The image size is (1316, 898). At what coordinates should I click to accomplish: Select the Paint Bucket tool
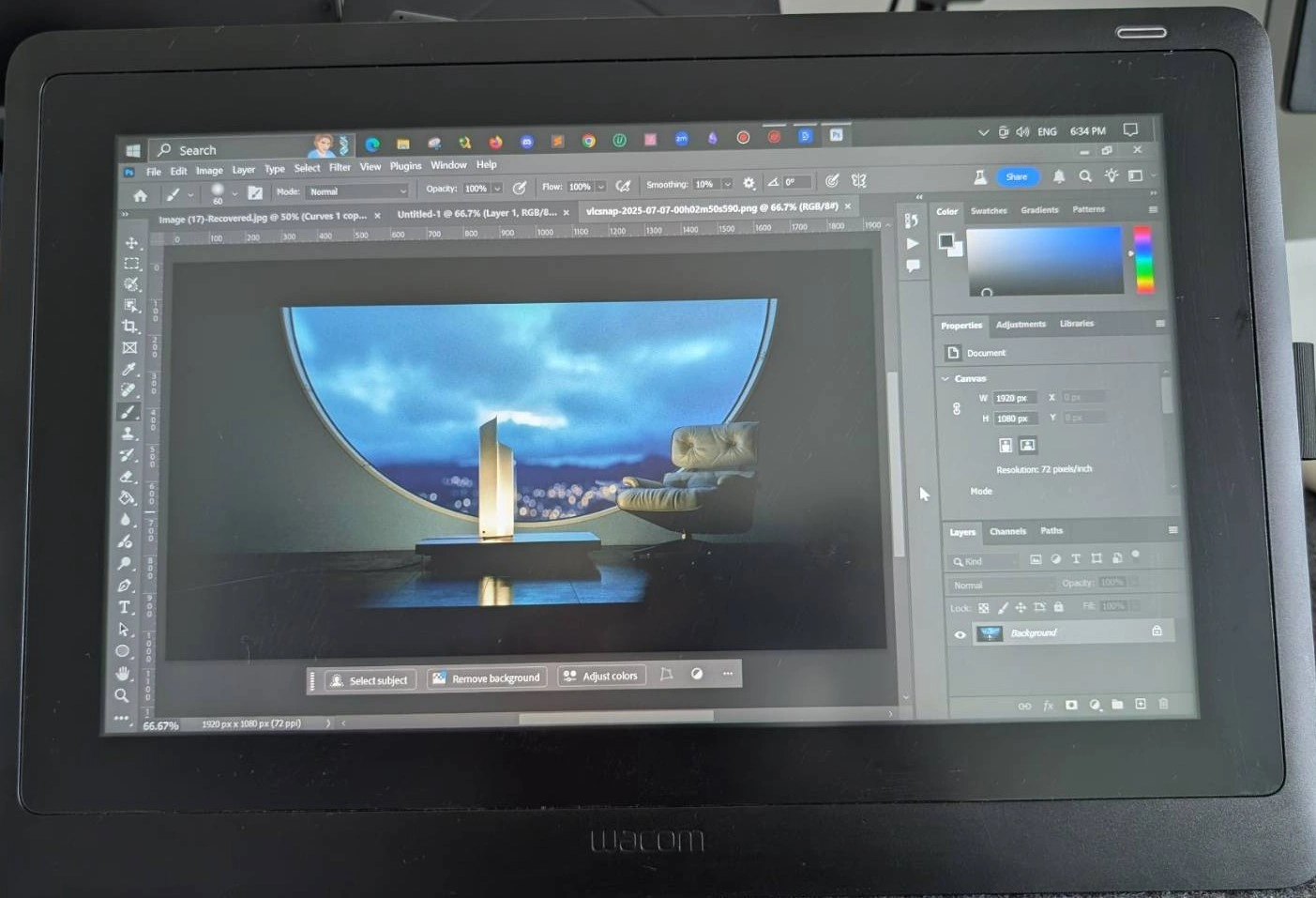point(127,497)
